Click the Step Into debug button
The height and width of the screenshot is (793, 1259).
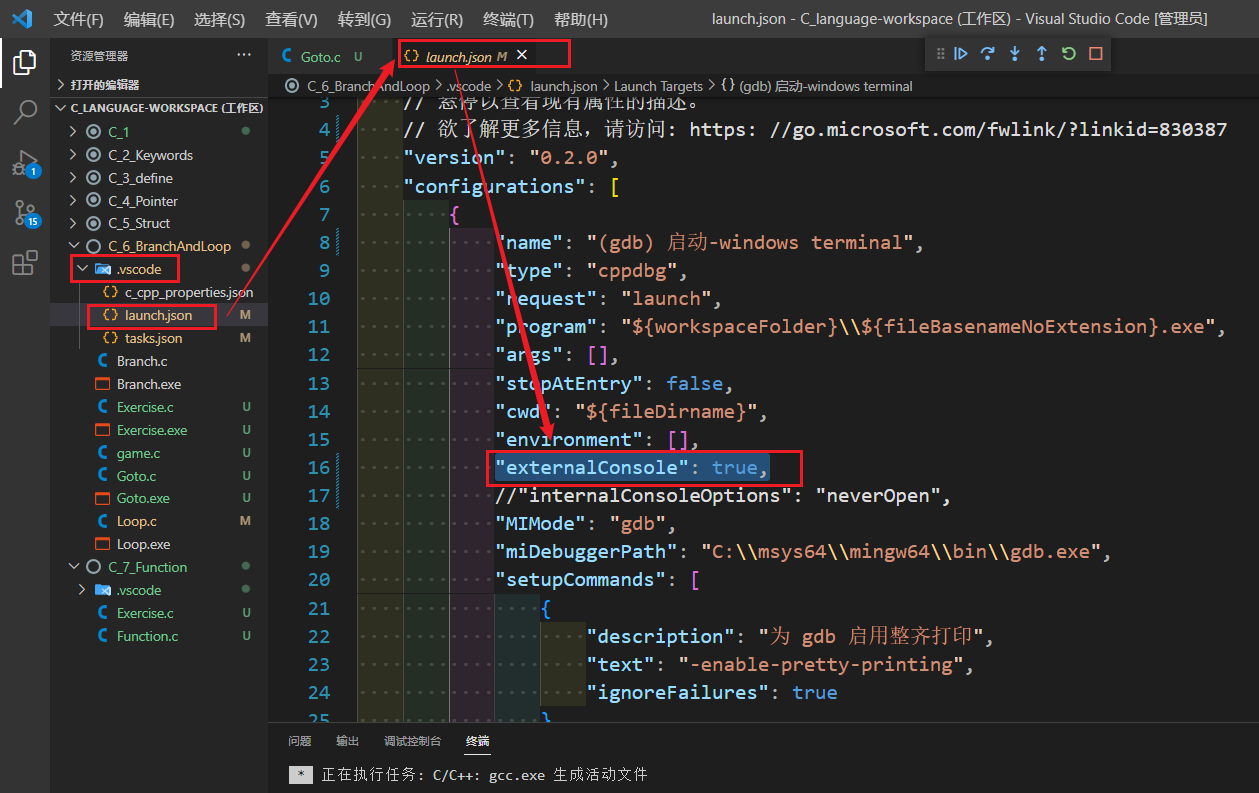[x=1015, y=54]
